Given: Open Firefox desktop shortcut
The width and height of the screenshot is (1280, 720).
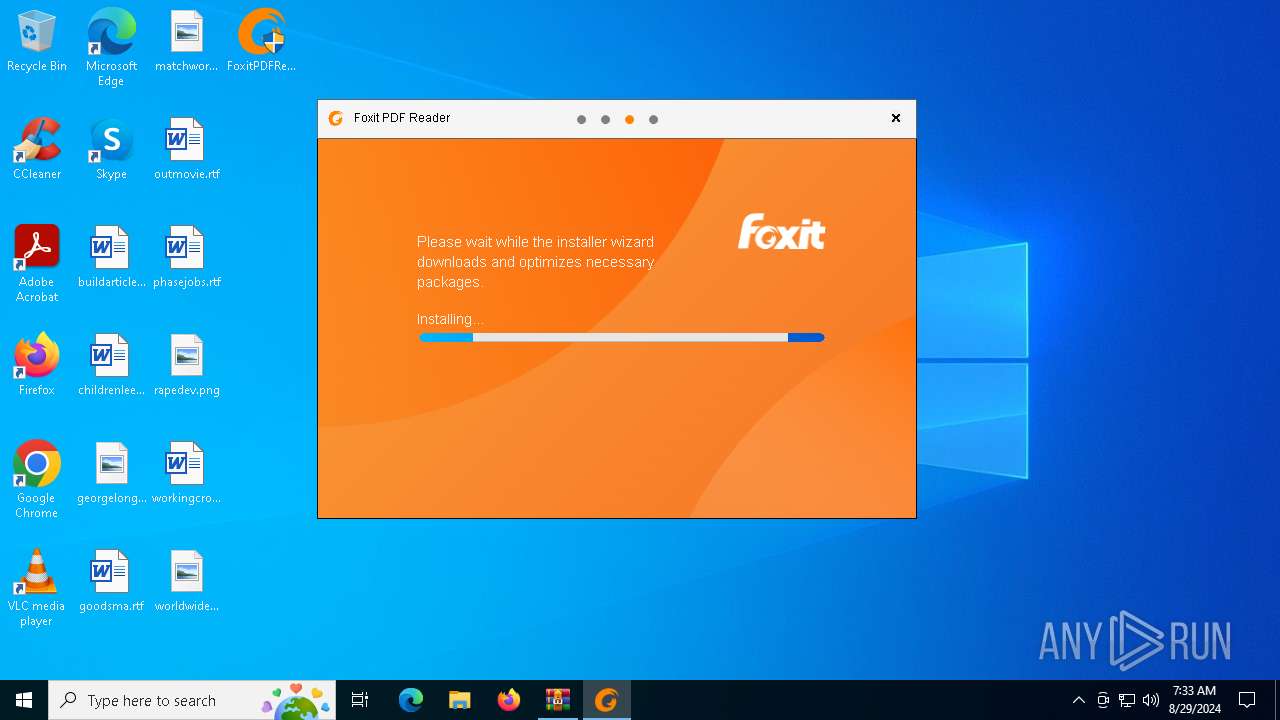Looking at the screenshot, I should [37, 366].
